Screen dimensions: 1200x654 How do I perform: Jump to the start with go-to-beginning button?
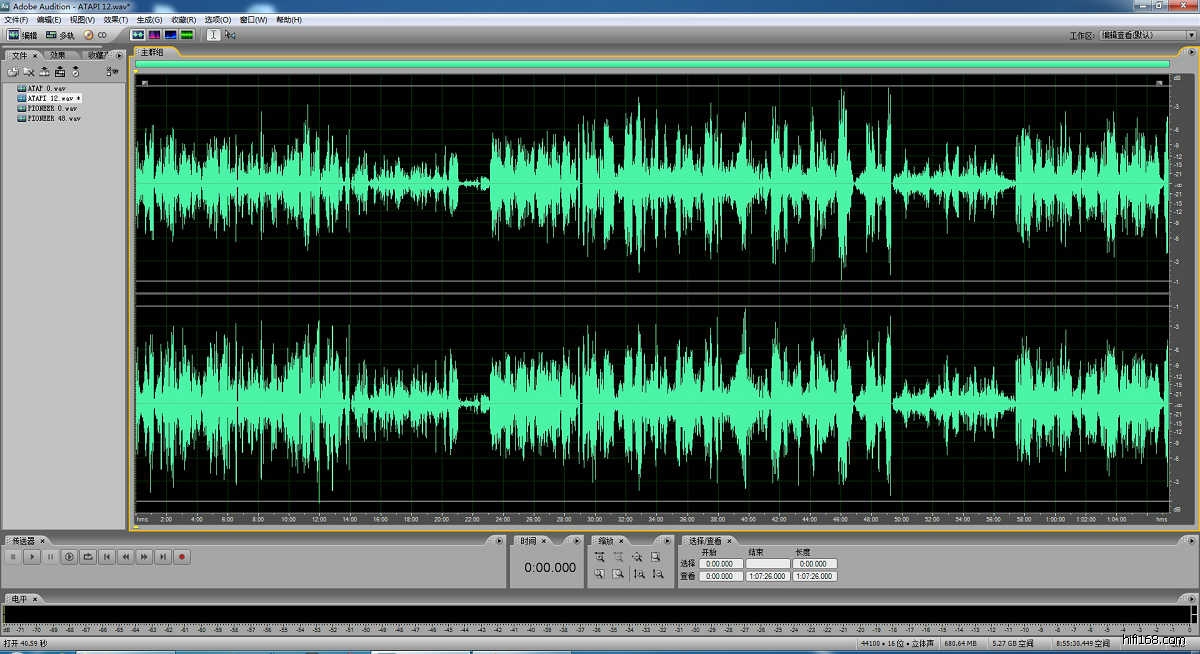click(x=107, y=557)
